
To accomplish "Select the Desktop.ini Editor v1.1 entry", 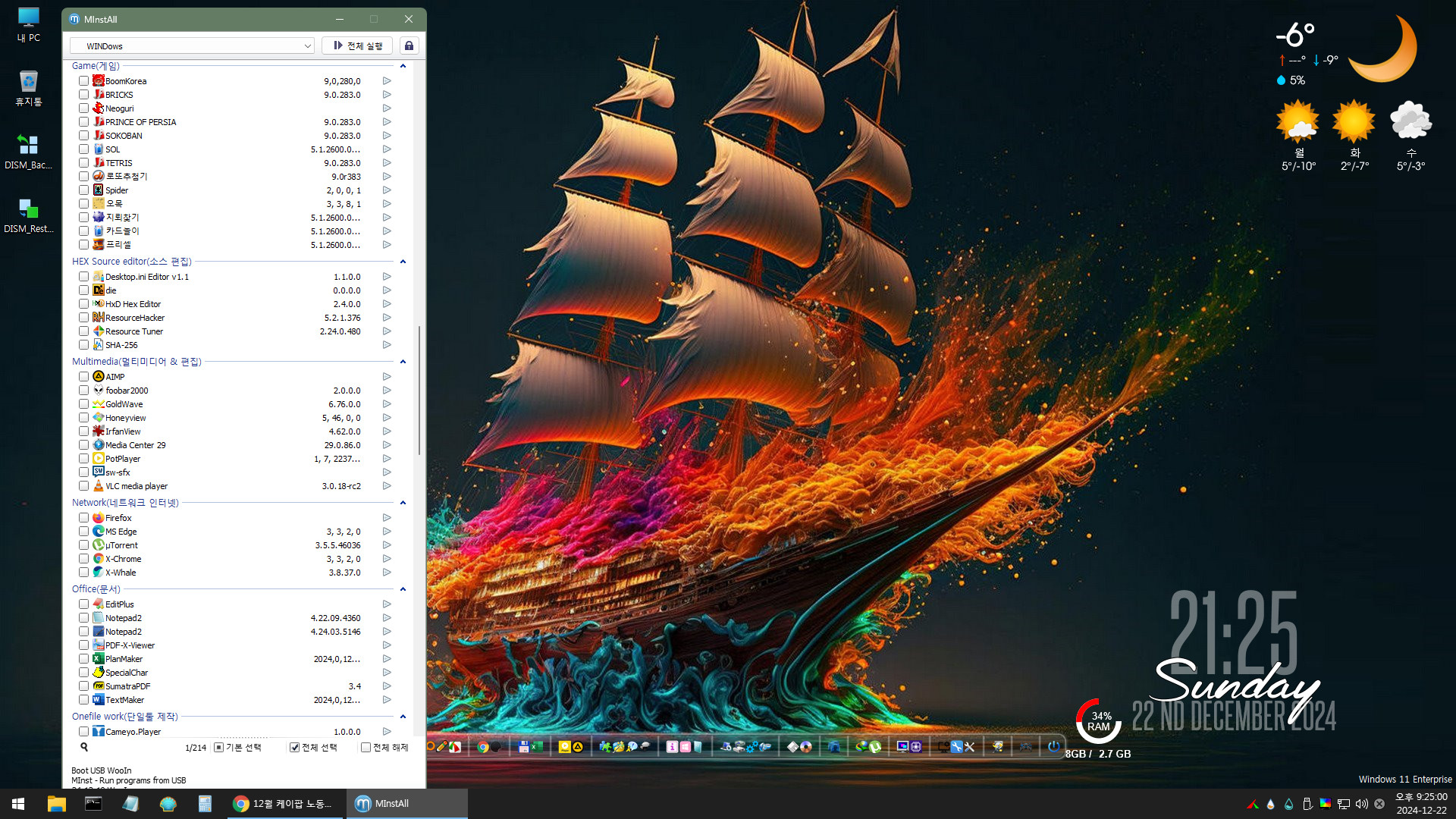I will 147,277.
